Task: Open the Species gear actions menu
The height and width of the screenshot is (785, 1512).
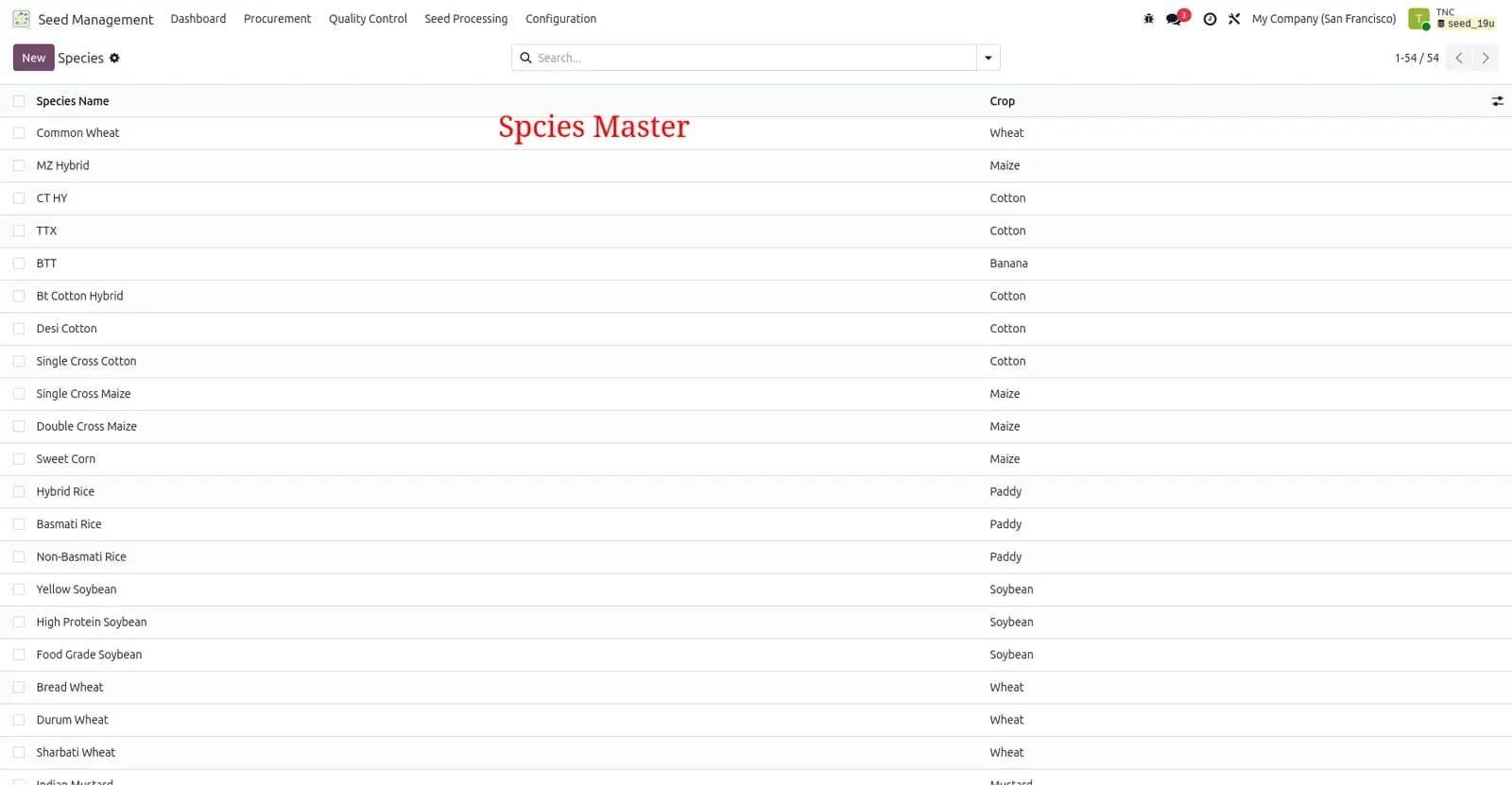Action: click(114, 58)
